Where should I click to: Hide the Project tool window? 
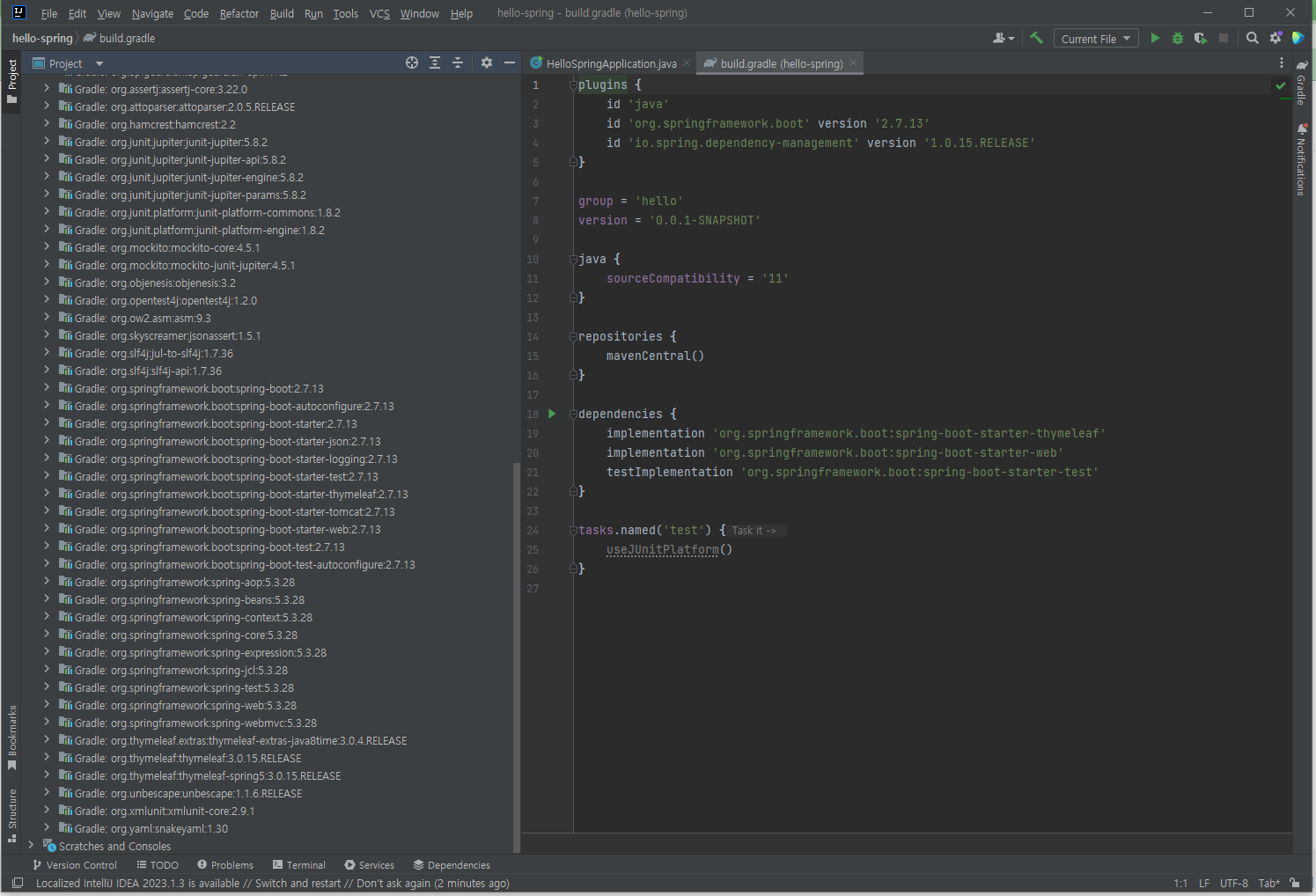coord(510,62)
